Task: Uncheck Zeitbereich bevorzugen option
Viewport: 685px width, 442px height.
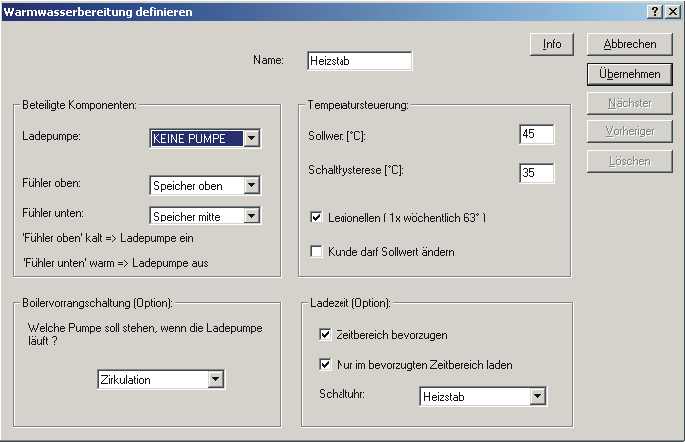Action: pos(325,334)
